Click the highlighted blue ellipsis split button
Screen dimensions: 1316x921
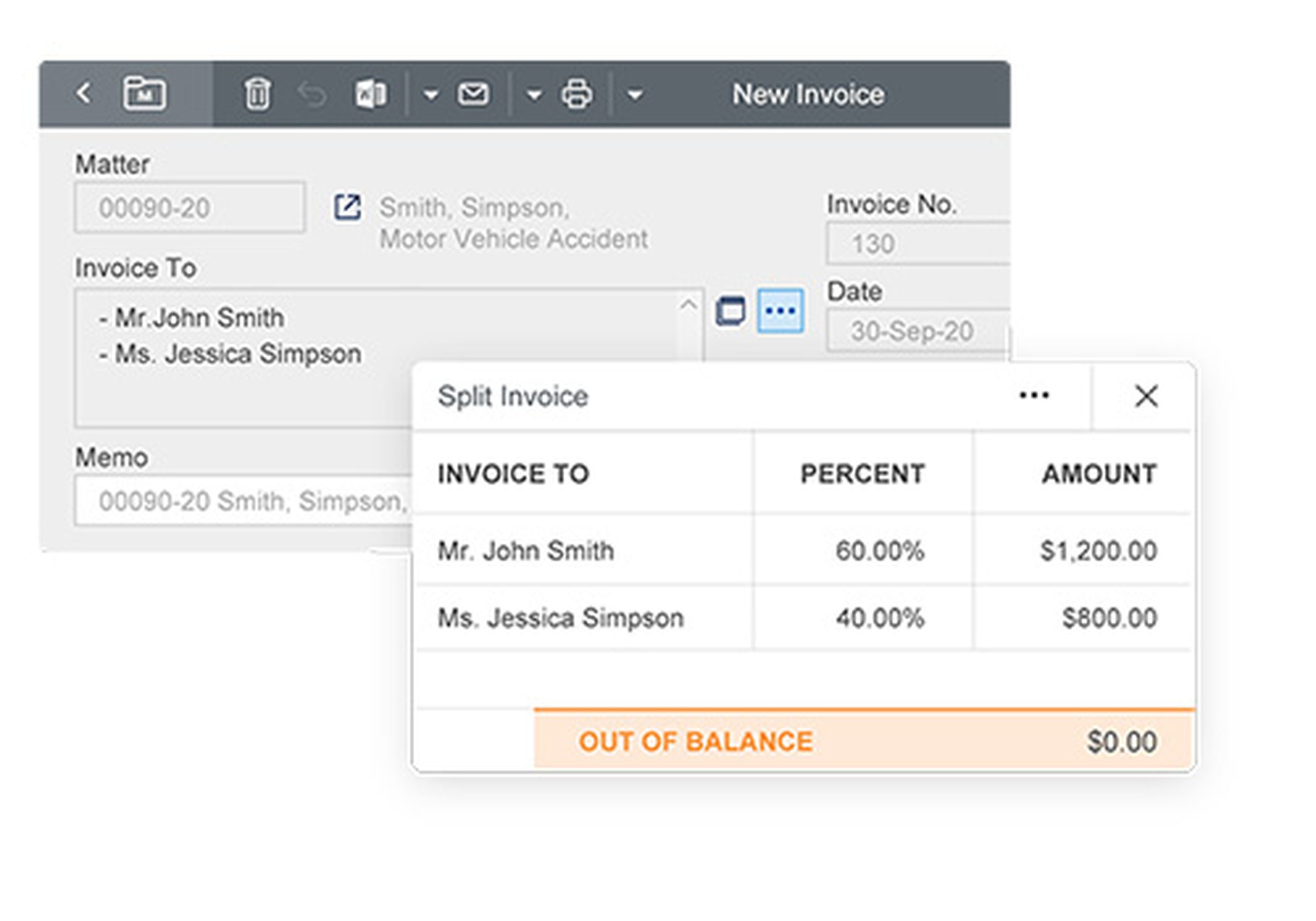click(780, 311)
